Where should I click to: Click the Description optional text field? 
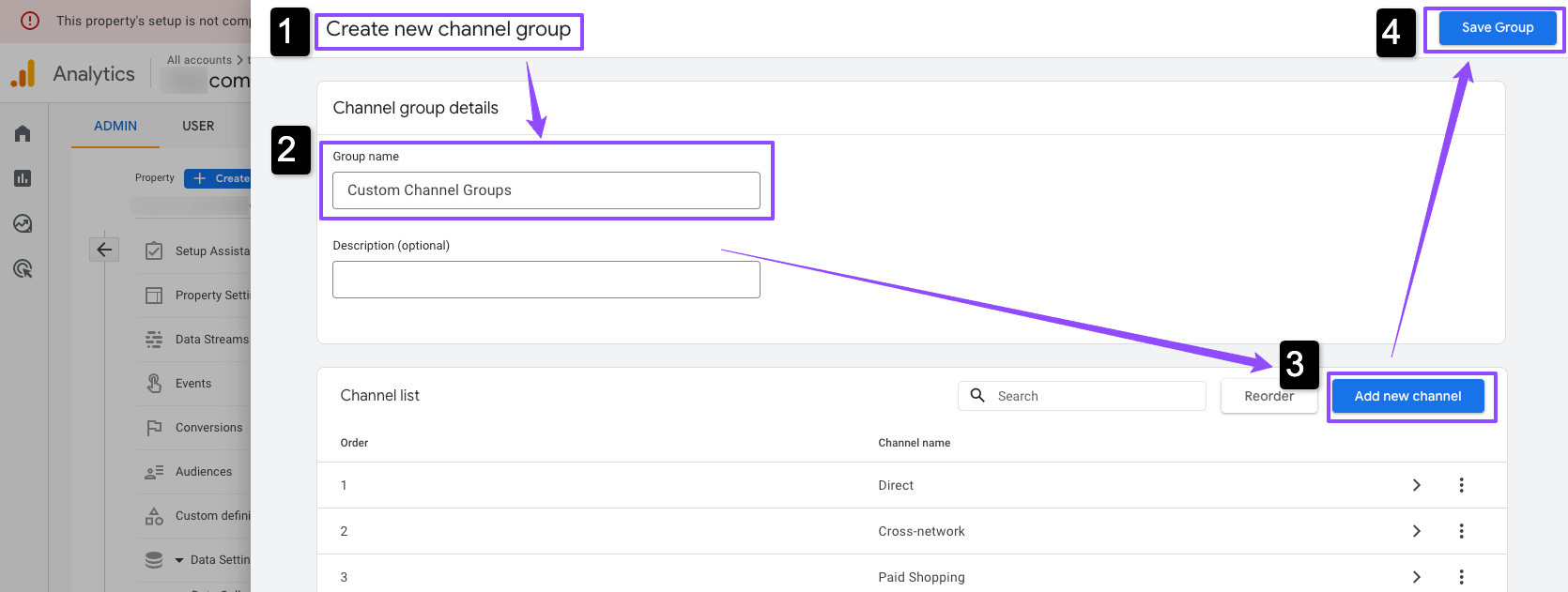tap(546, 280)
